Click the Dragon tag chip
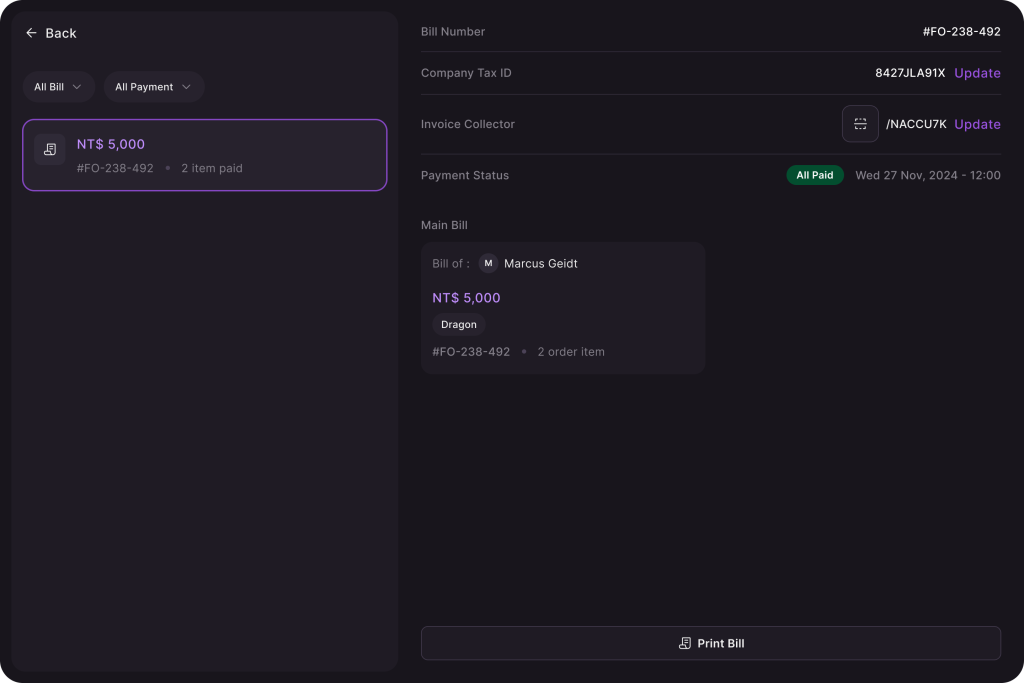 458,325
